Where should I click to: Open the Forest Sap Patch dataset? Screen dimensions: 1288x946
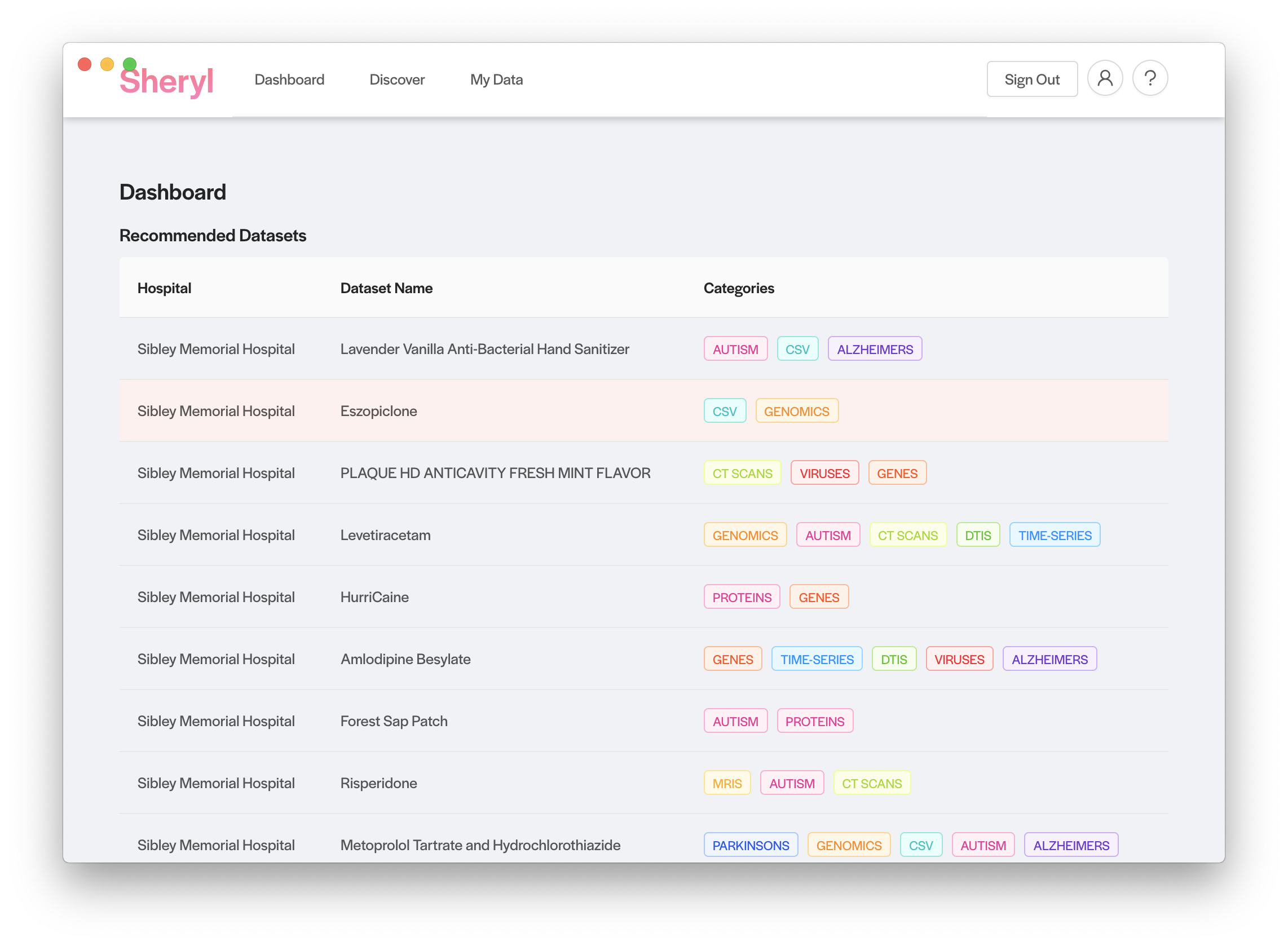[394, 721]
